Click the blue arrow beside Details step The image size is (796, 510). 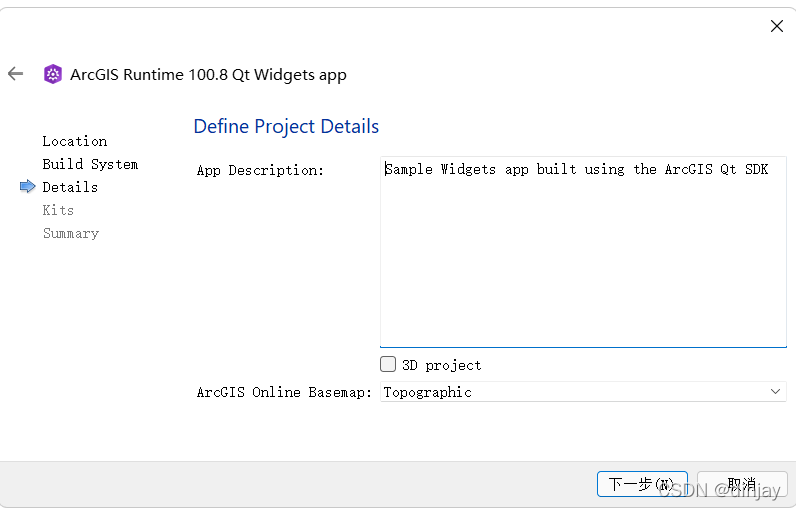point(27,187)
